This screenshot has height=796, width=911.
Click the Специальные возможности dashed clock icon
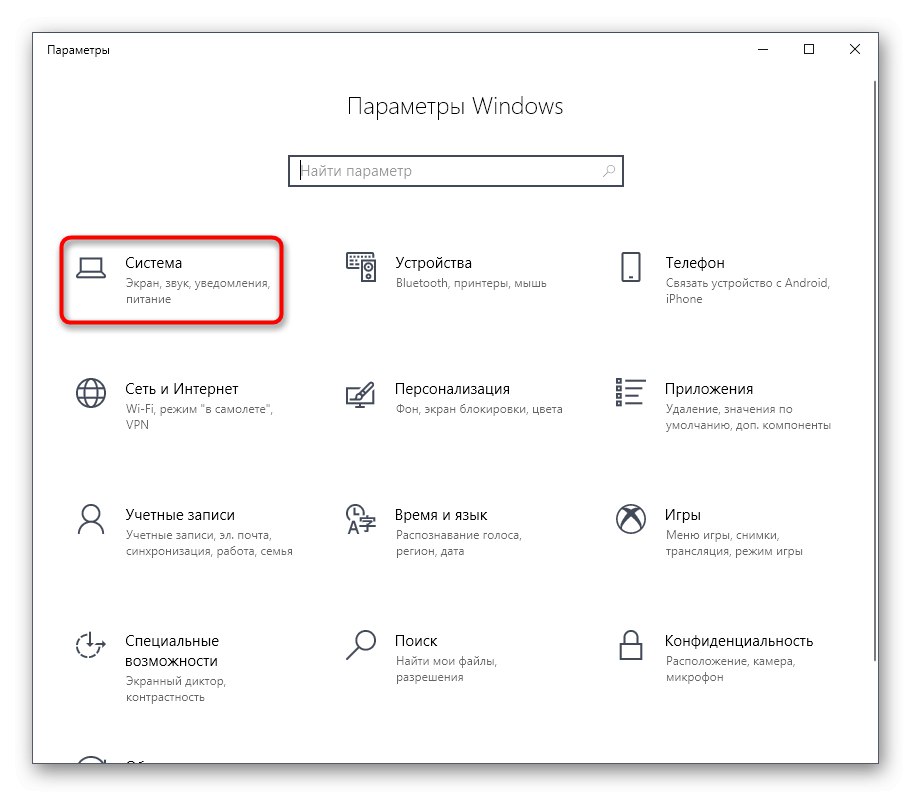[91, 645]
